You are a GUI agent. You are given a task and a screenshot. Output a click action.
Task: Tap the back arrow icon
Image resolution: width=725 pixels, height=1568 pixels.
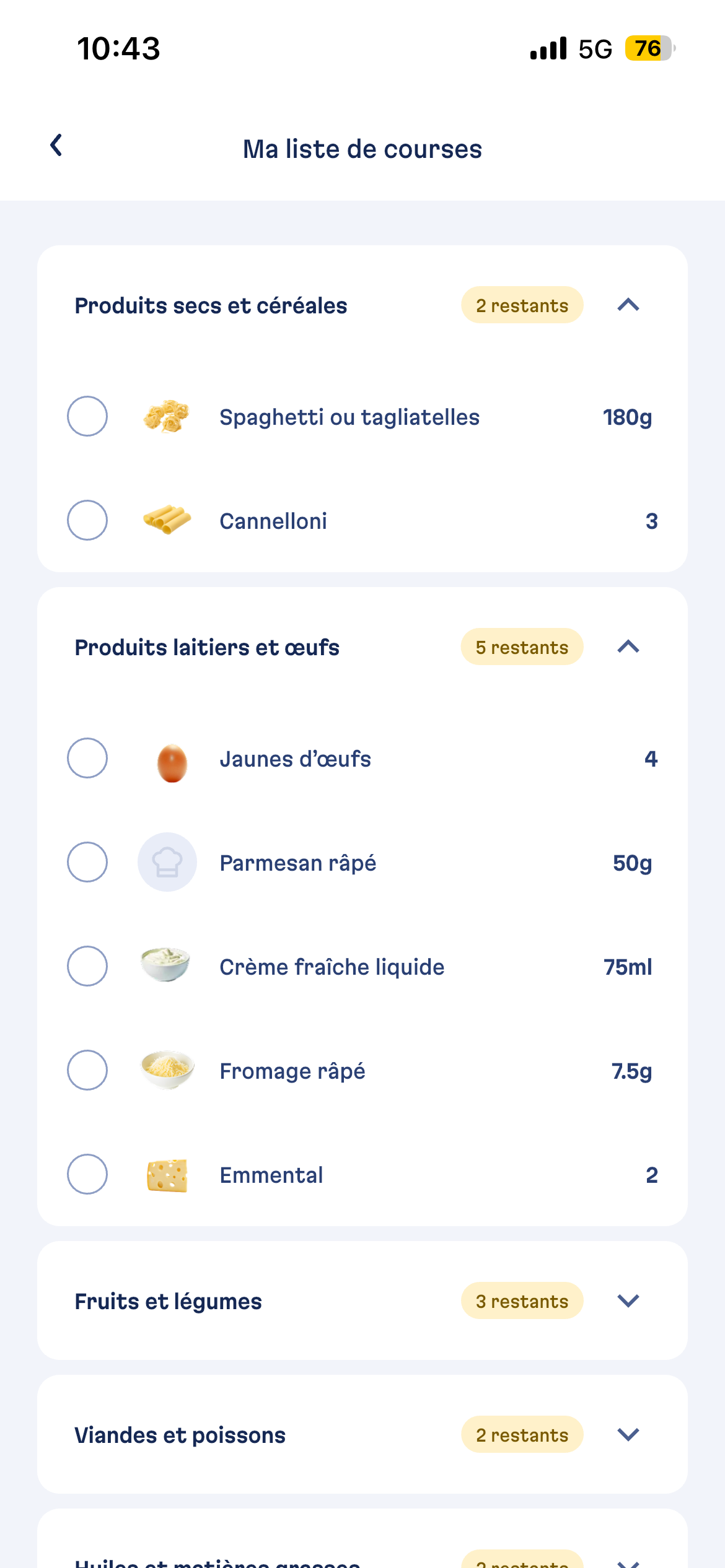(56, 146)
